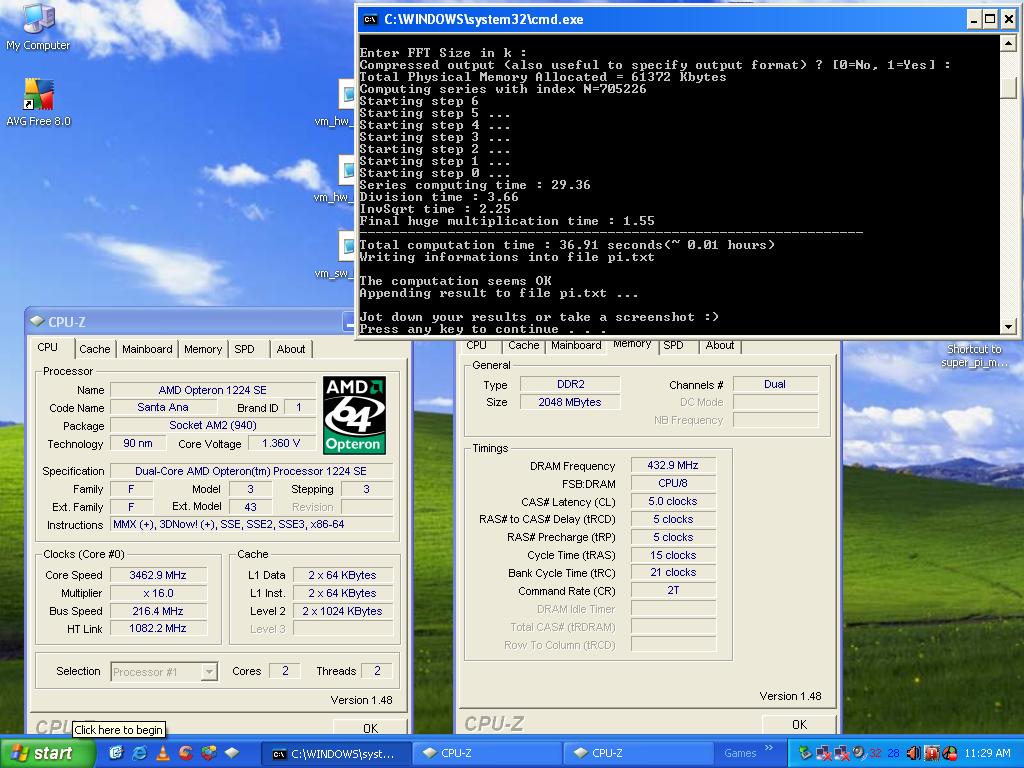Open Mainboard tab in the Memory CPU-Z window
The width and height of the screenshot is (1024, 768).
pos(576,345)
